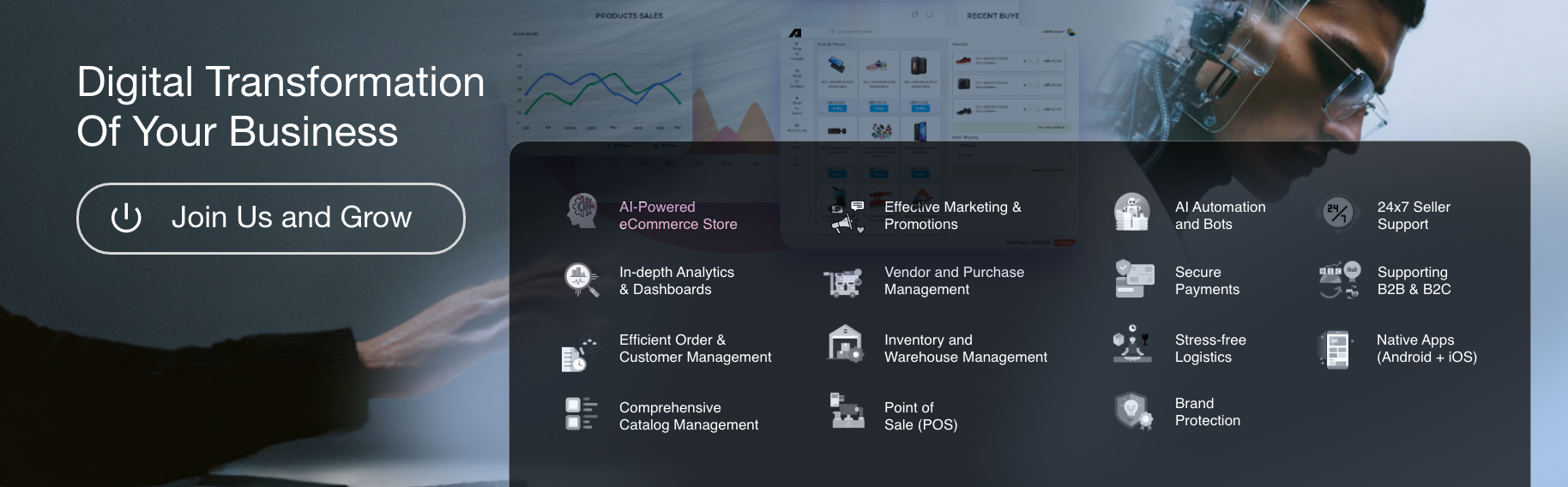
Task: Click the AI-Powered eCommerce Store brain icon
Action: coord(582,211)
